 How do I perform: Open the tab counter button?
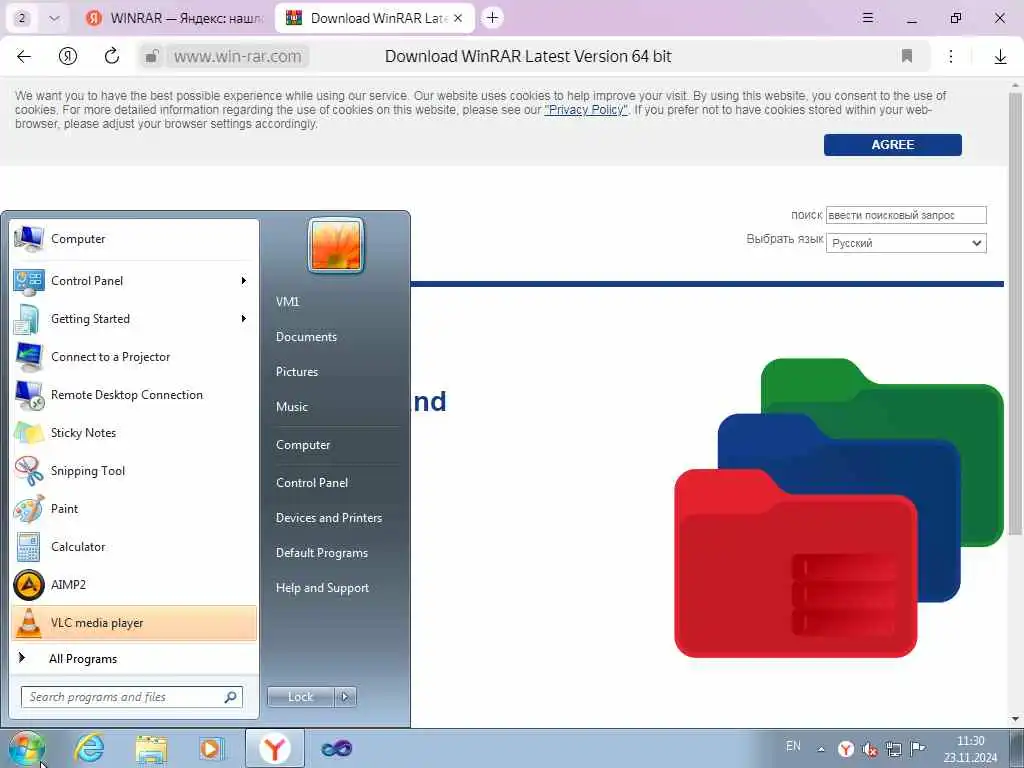coord(22,18)
